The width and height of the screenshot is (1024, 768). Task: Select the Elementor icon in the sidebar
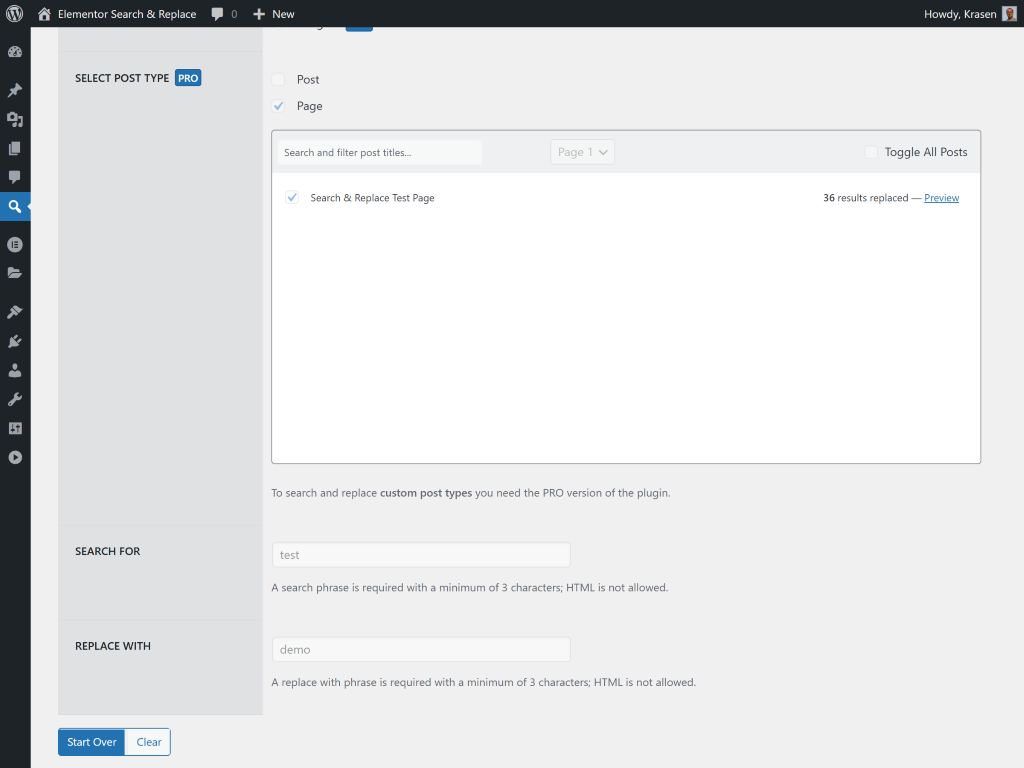click(x=15, y=244)
